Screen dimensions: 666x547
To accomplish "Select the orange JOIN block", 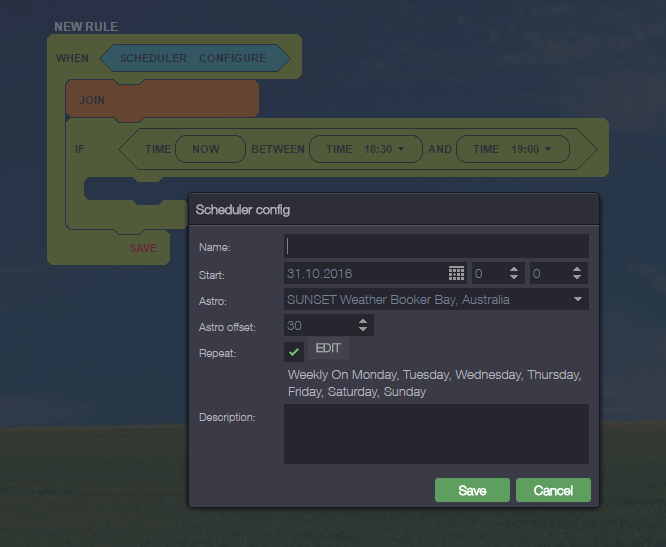I will [x=162, y=100].
